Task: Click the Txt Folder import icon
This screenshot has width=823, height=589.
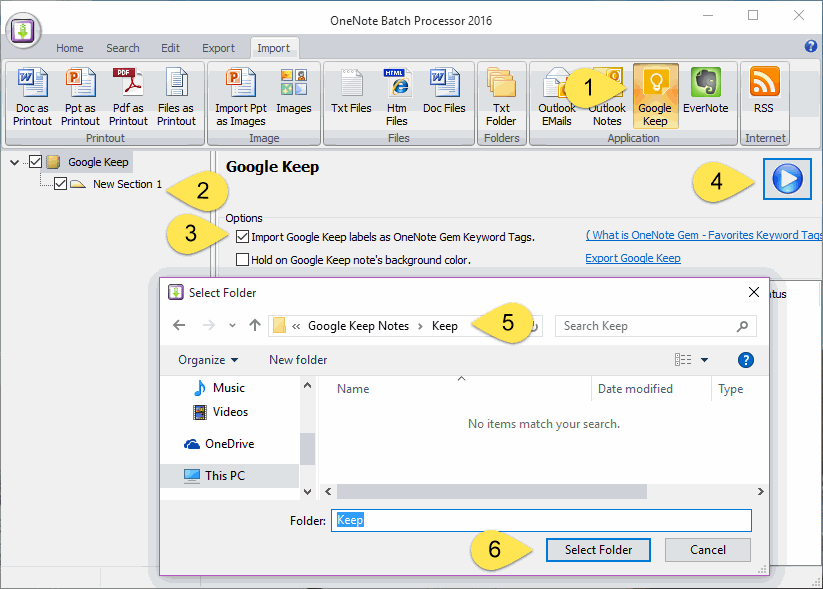Action: tap(501, 97)
